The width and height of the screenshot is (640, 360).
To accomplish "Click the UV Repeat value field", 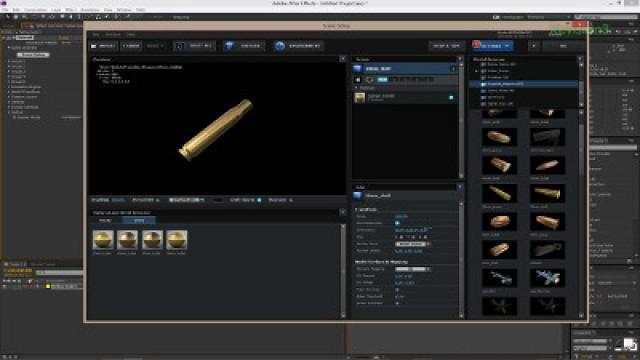I will [404, 276].
